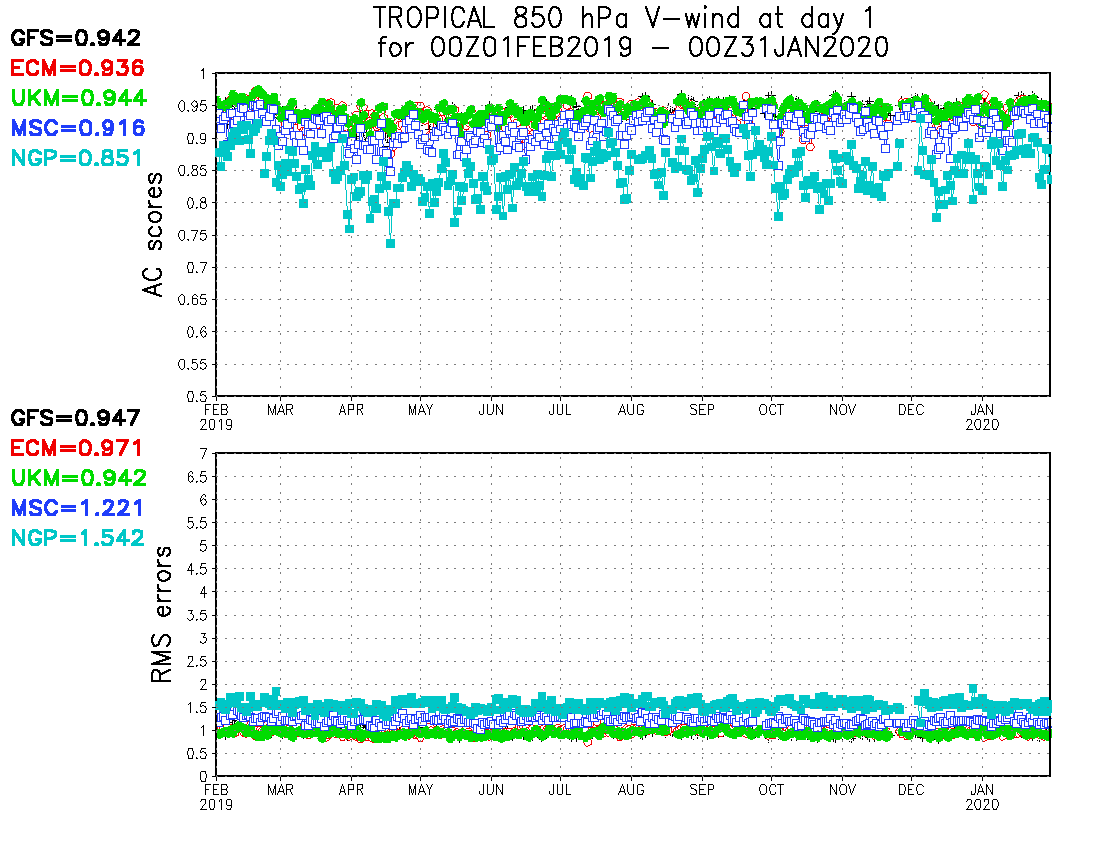1100x850 pixels.
Task: Click 'SEP' under the AC scores chart
Action: pos(702,410)
